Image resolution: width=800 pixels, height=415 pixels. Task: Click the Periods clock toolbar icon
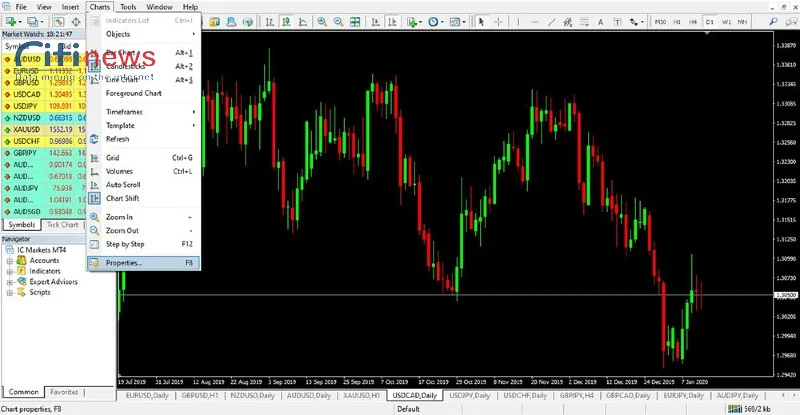pyautogui.click(x=433, y=21)
